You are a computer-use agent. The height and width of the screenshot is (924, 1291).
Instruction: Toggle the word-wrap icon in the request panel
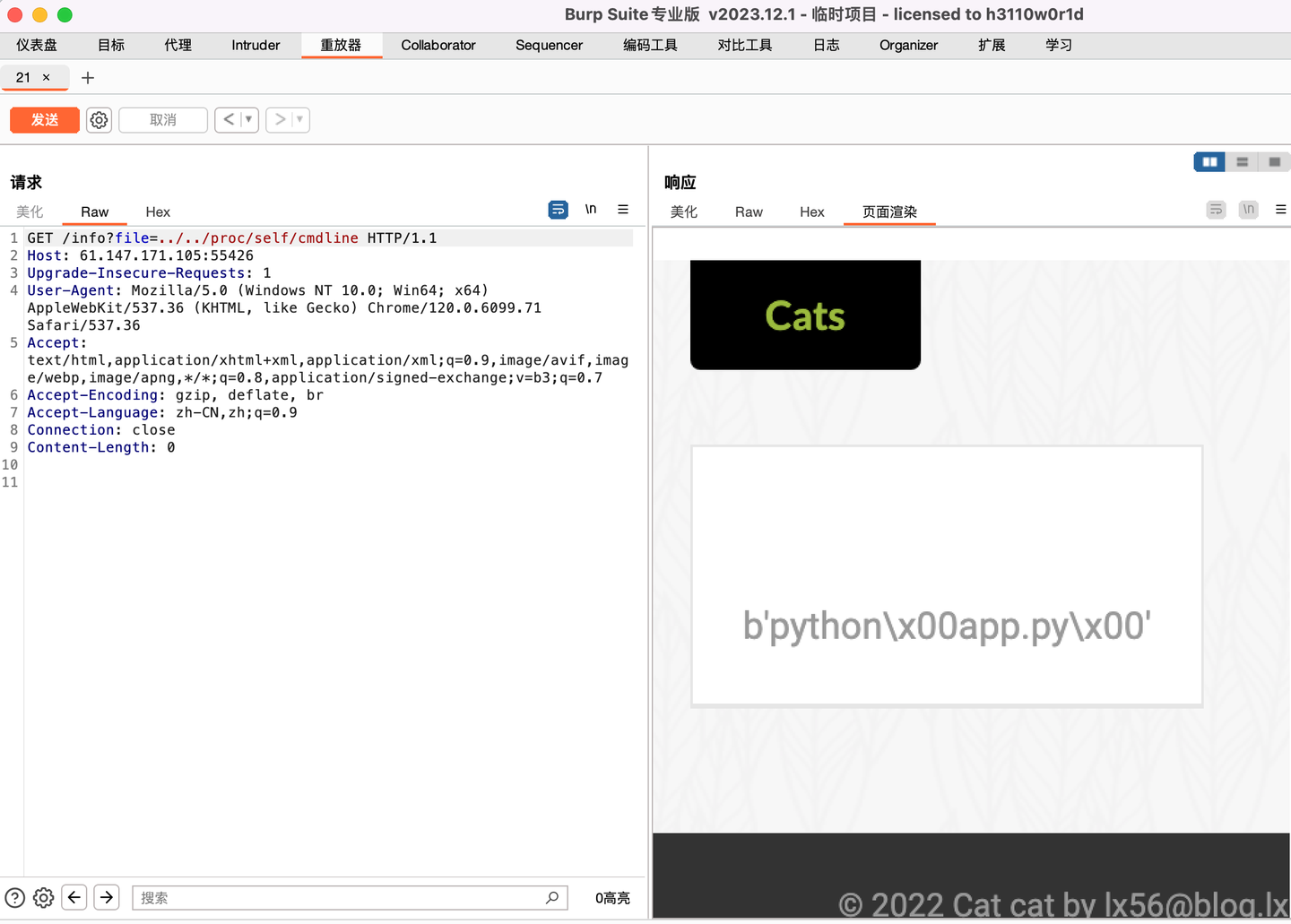(x=558, y=209)
